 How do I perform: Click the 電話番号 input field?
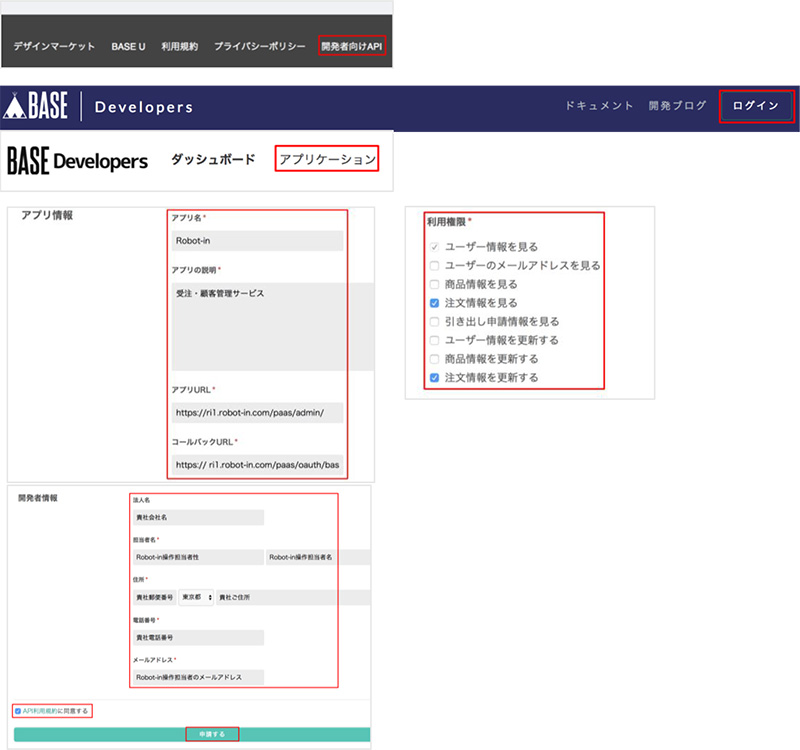(x=198, y=638)
